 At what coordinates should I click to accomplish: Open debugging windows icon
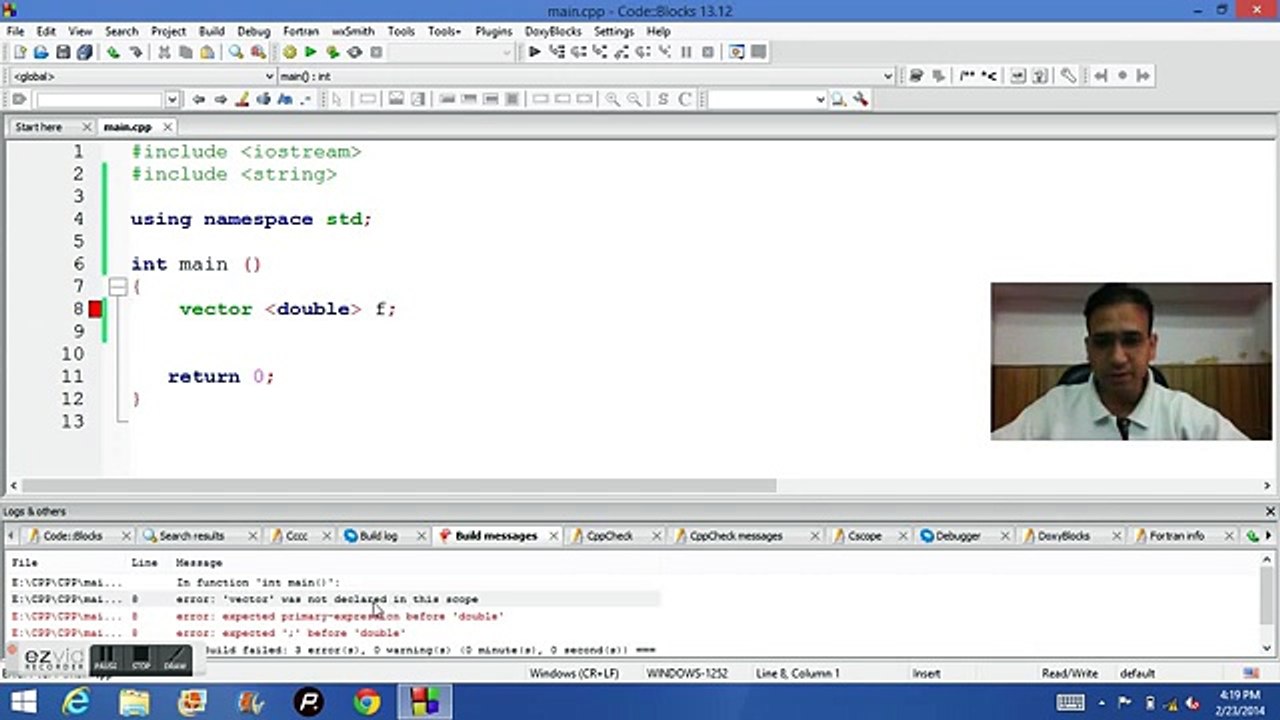[x=737, y=52]
